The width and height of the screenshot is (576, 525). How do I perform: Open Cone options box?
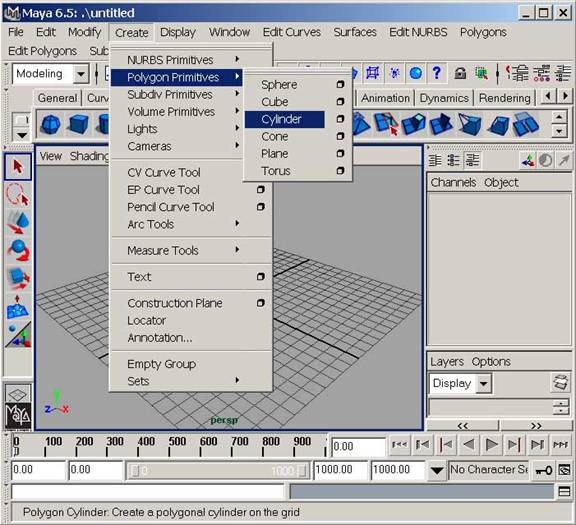[x=340, y=136]
